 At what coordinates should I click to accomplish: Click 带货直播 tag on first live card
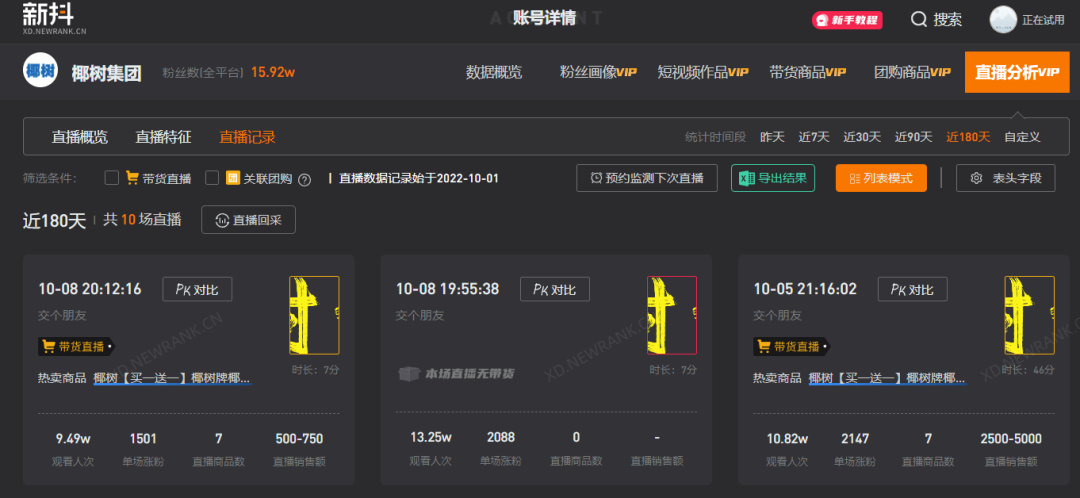[x=77, y=346]
